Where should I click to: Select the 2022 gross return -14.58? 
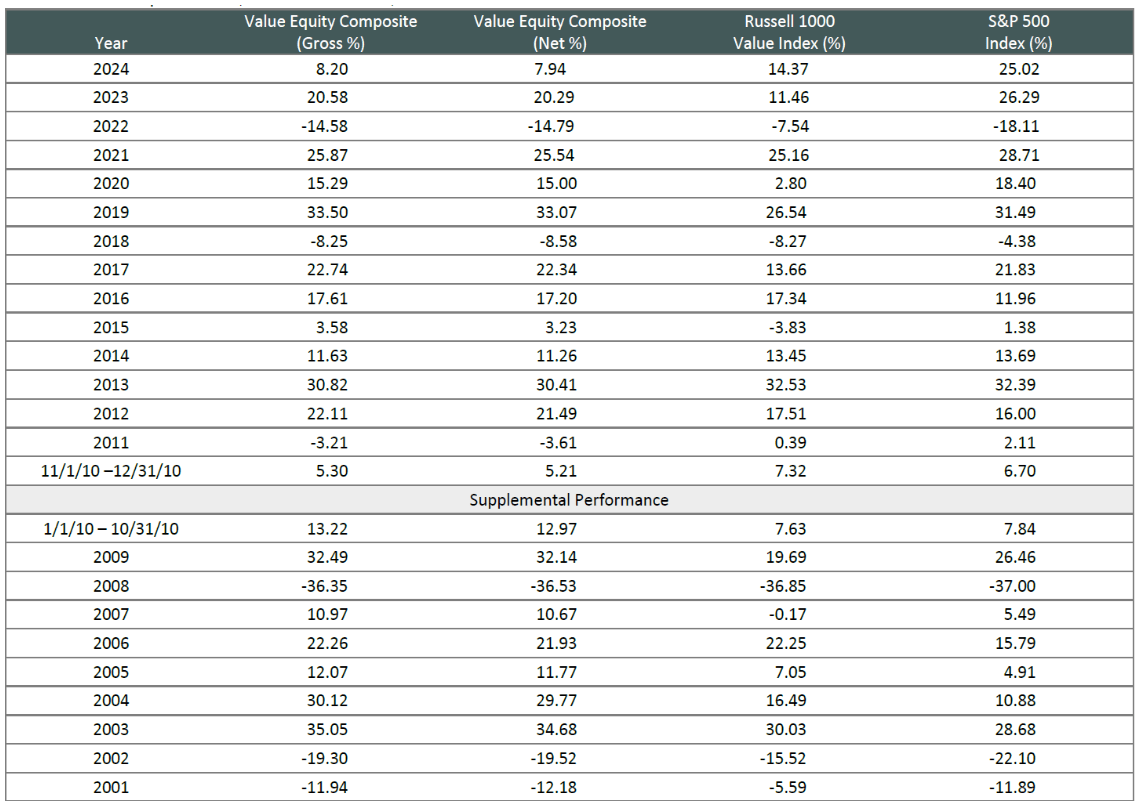coord(325,127)
